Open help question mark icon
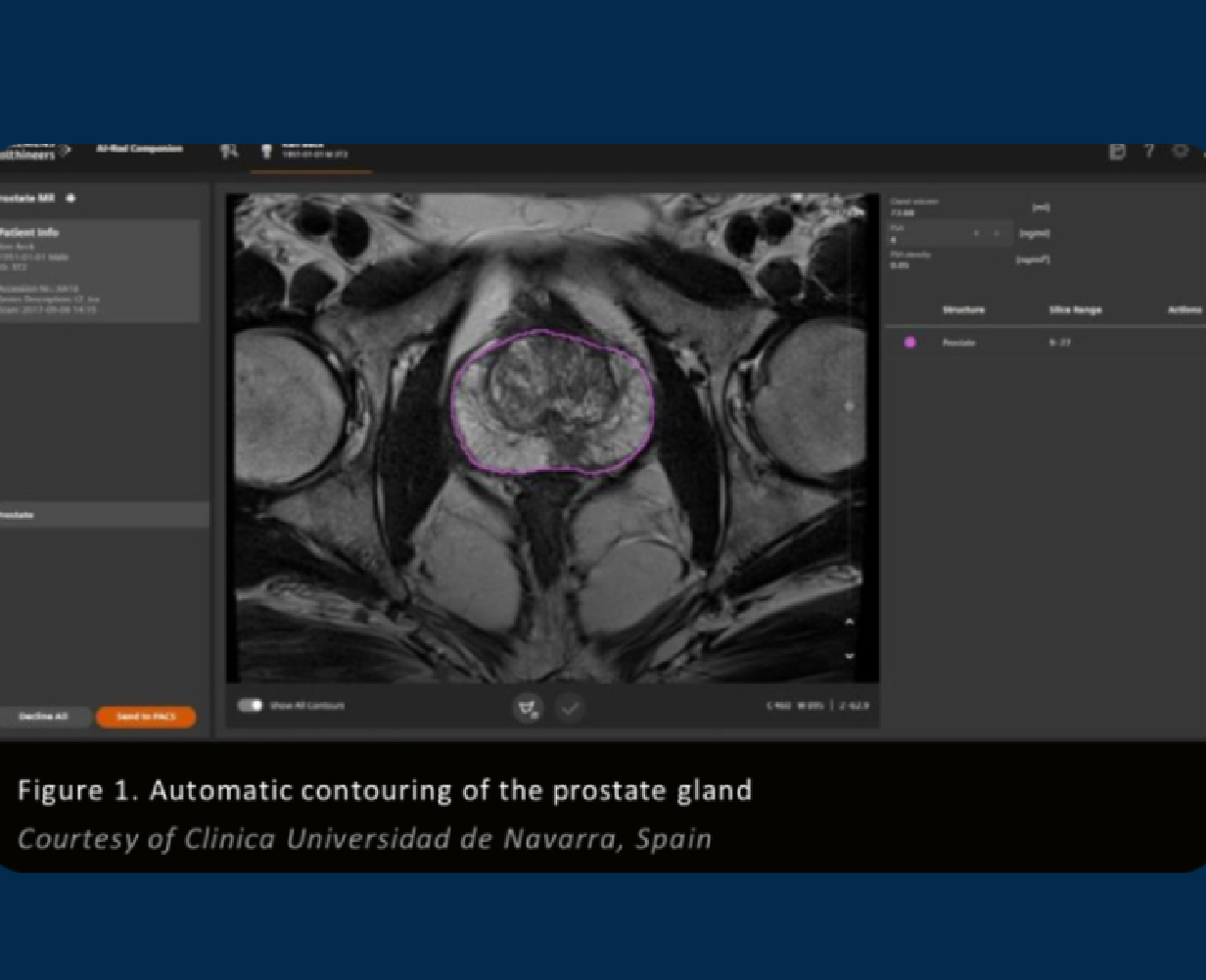Image resolution: width=1206 pixels, height=980 pixels. click(1149, 152)
